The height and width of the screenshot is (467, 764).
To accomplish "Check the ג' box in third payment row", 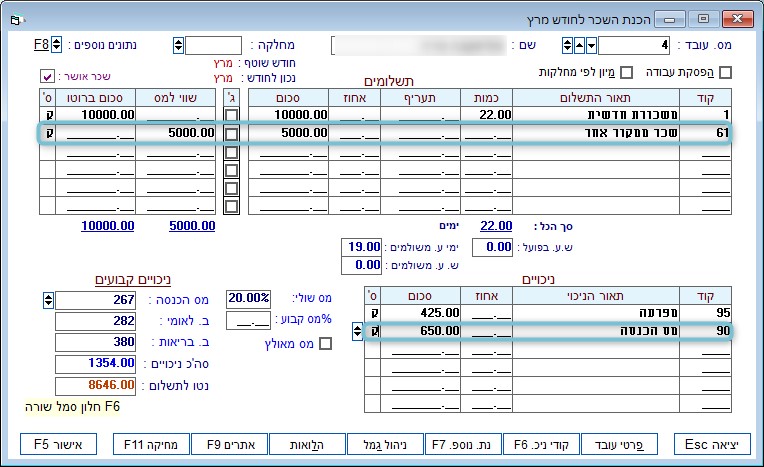I will [231, 152].
